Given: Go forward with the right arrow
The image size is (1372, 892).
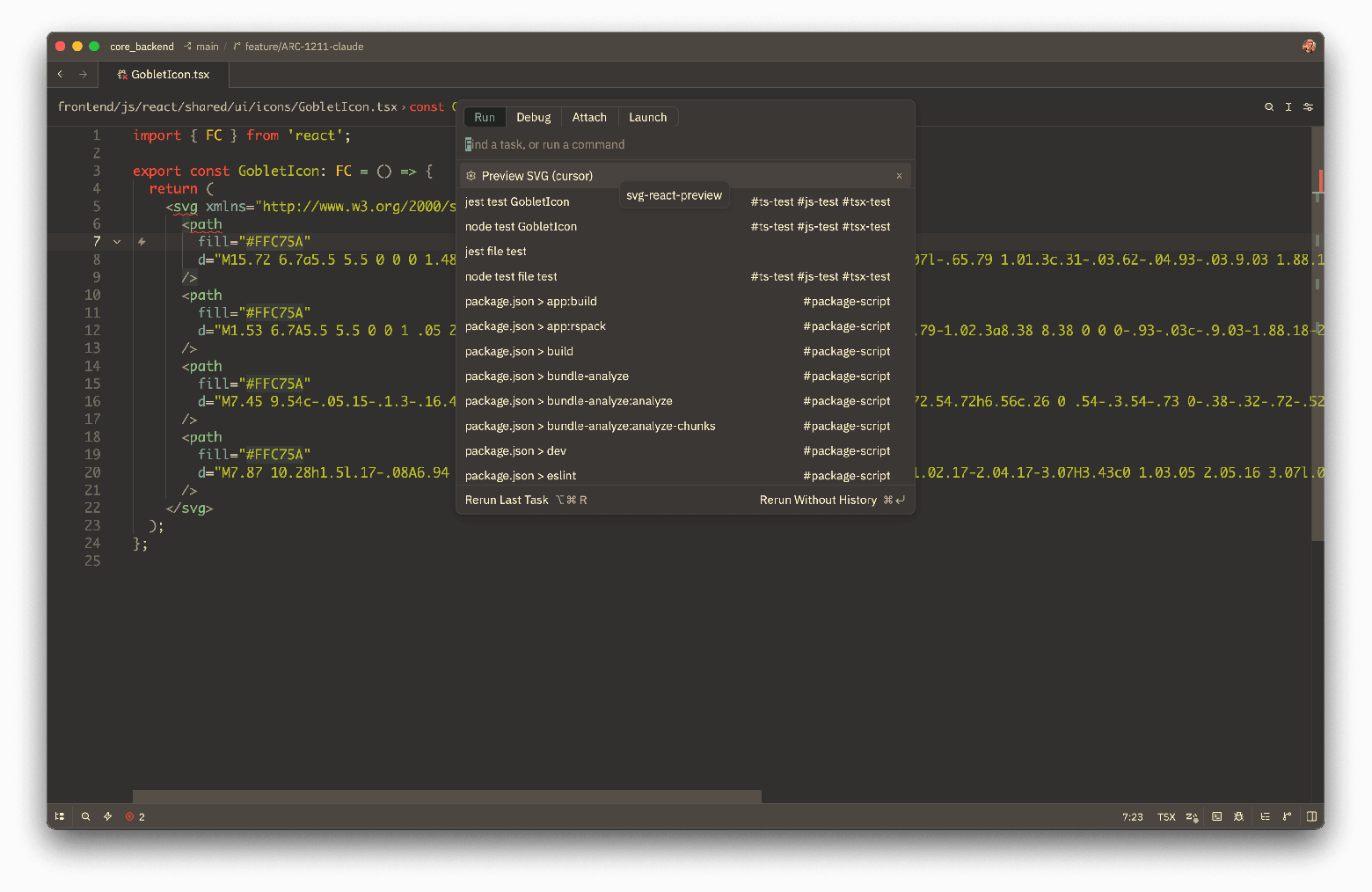Looking at the screenshot, I should (83, 74).
